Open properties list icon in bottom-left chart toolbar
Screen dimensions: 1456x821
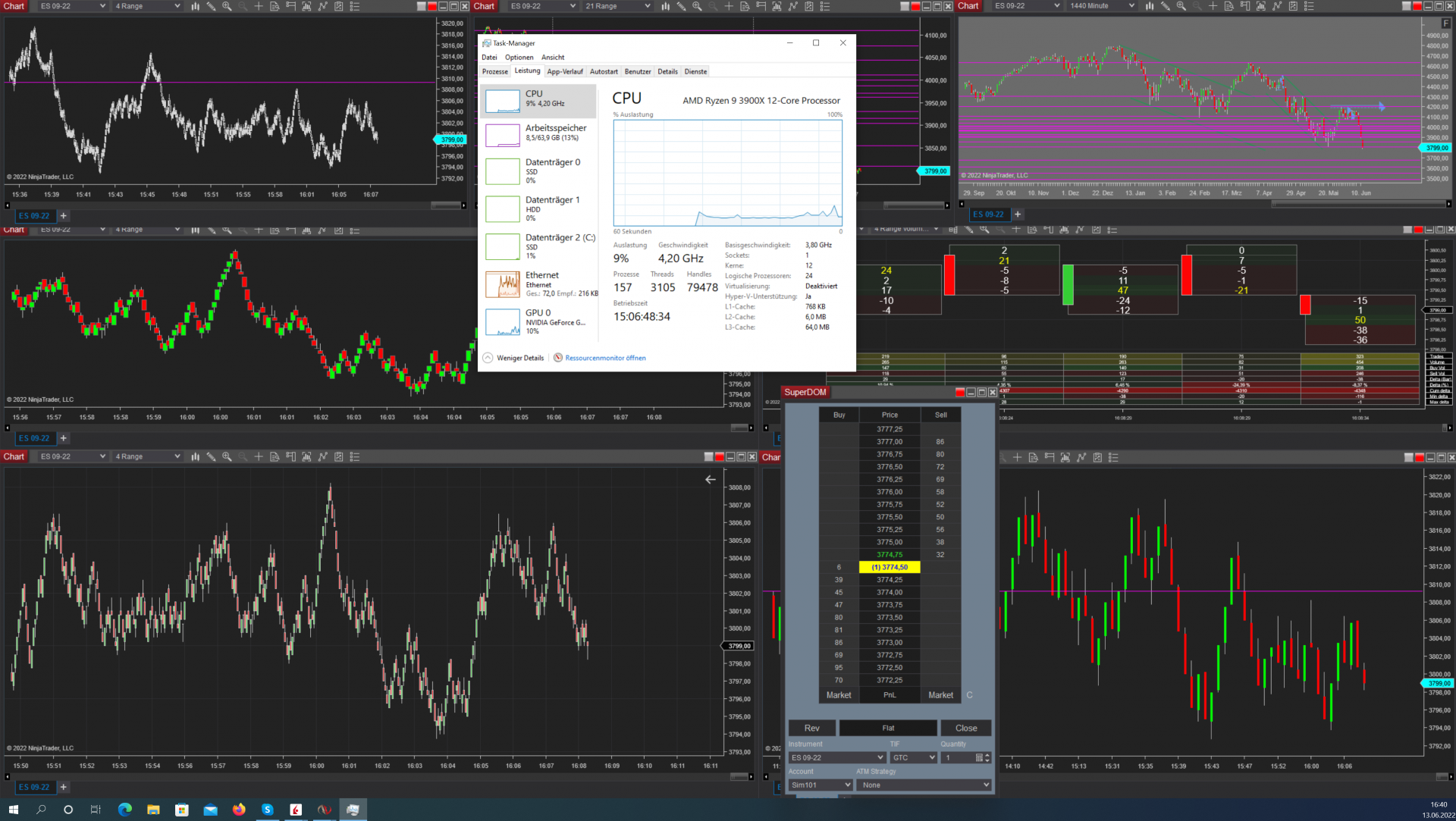pos(355,457)
